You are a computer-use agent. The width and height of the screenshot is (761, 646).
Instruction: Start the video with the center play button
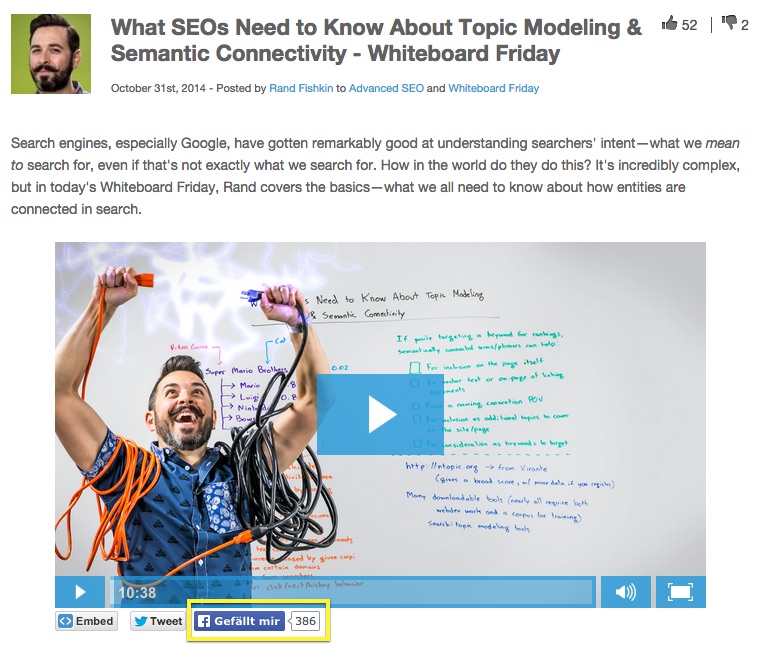click(x=380, y=414)
